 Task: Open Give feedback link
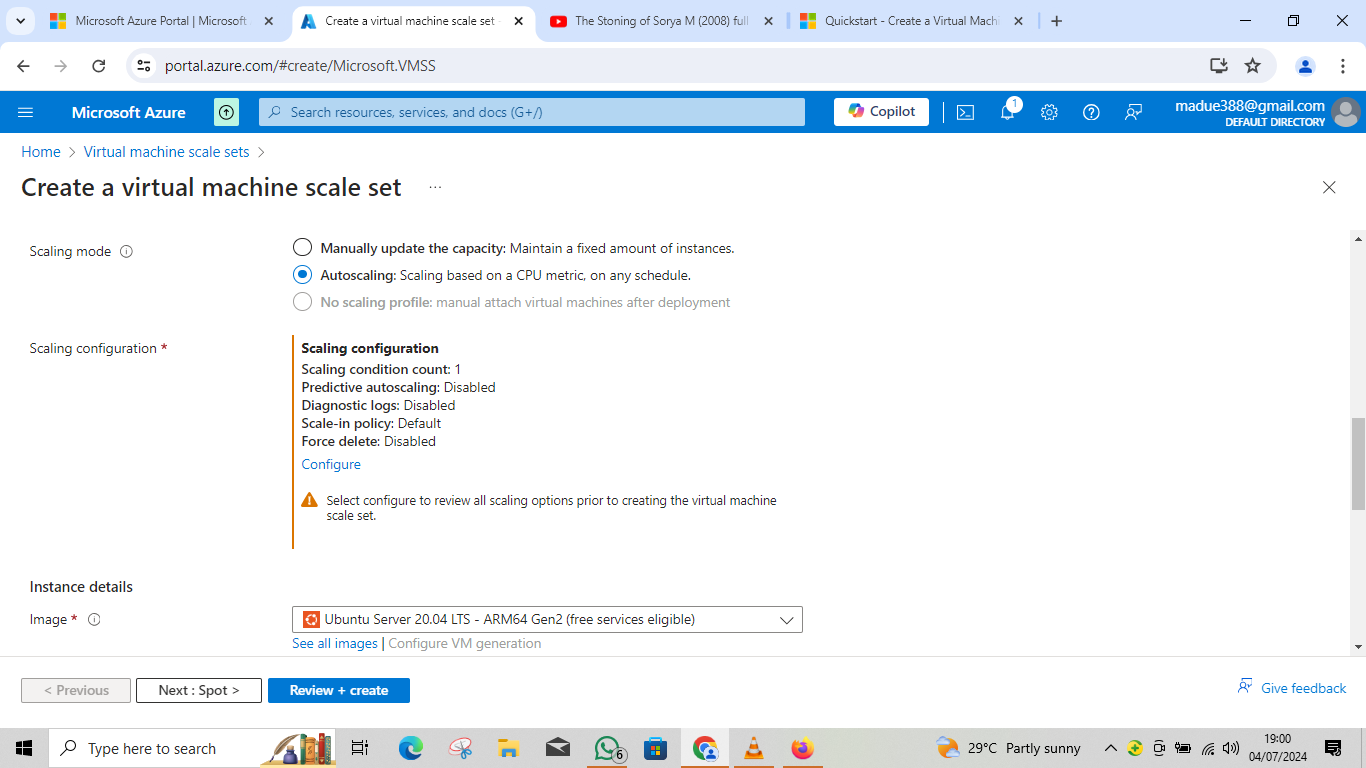[x=1292, y=688]
